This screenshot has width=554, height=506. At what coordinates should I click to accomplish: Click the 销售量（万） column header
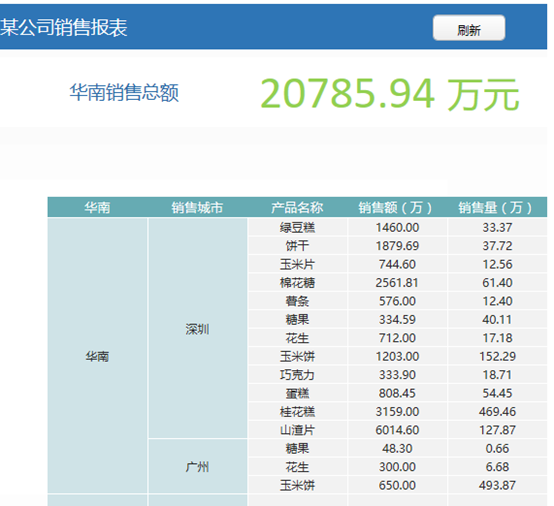[497, 207]
